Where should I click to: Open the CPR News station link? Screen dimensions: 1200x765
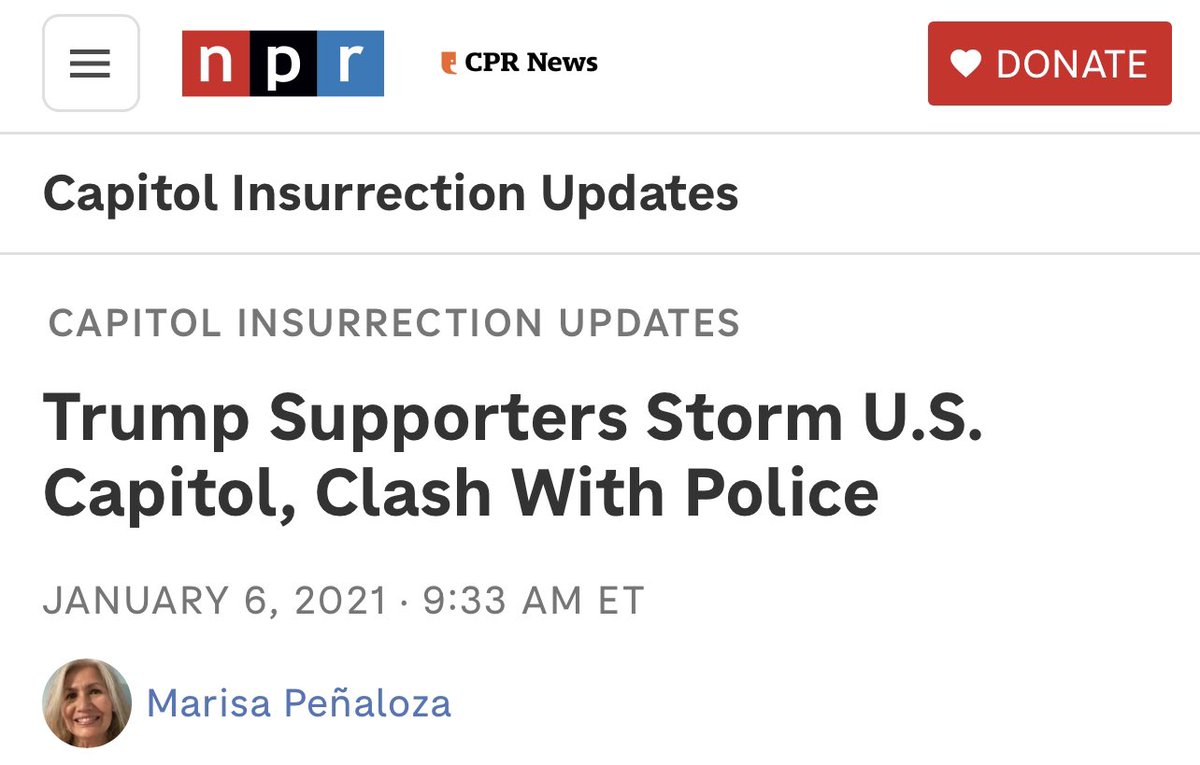click(520, 63)
